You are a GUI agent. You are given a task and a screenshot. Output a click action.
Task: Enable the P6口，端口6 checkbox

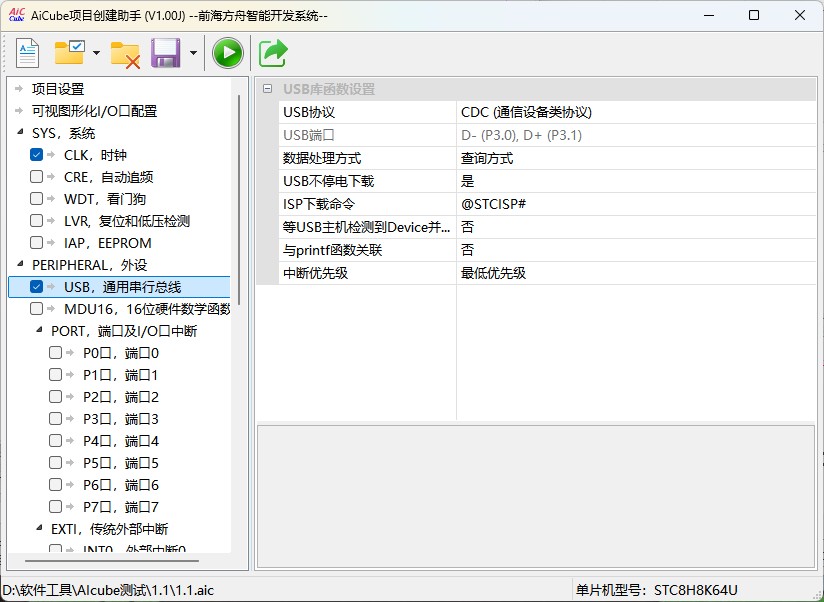pyautogui.click(x=55, y=485)
